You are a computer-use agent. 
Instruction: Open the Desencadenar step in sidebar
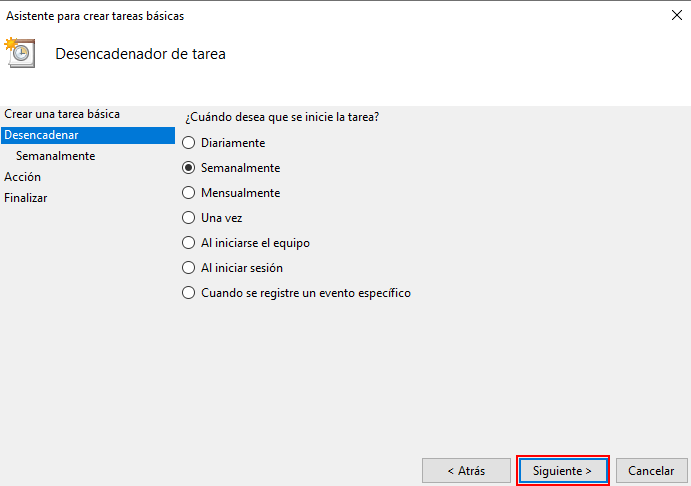[42, 135]
